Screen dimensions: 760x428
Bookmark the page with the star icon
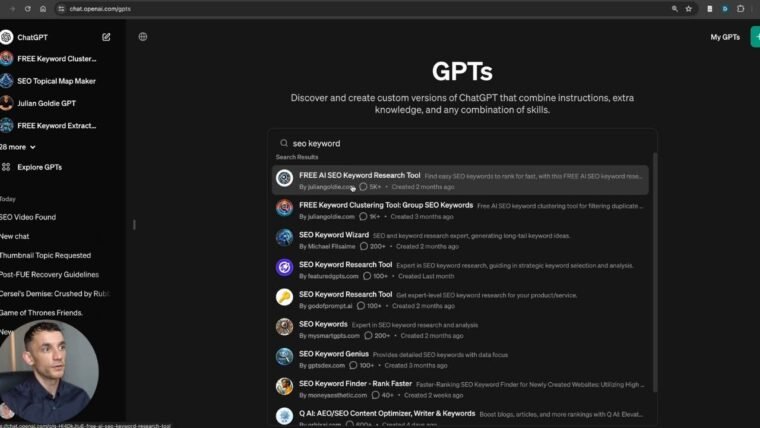[689, 9]
